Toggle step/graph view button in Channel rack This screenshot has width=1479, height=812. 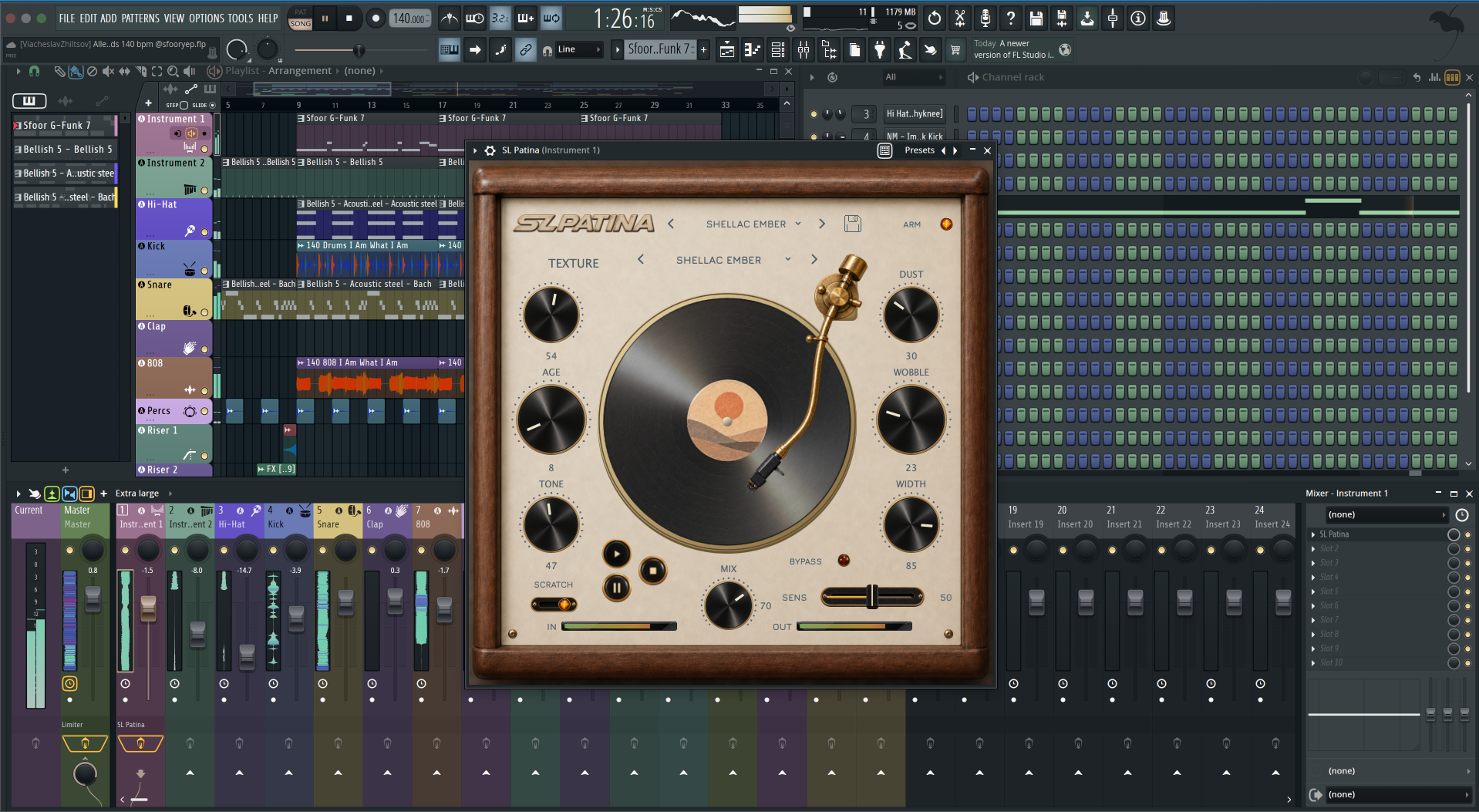click(1452, 77)
